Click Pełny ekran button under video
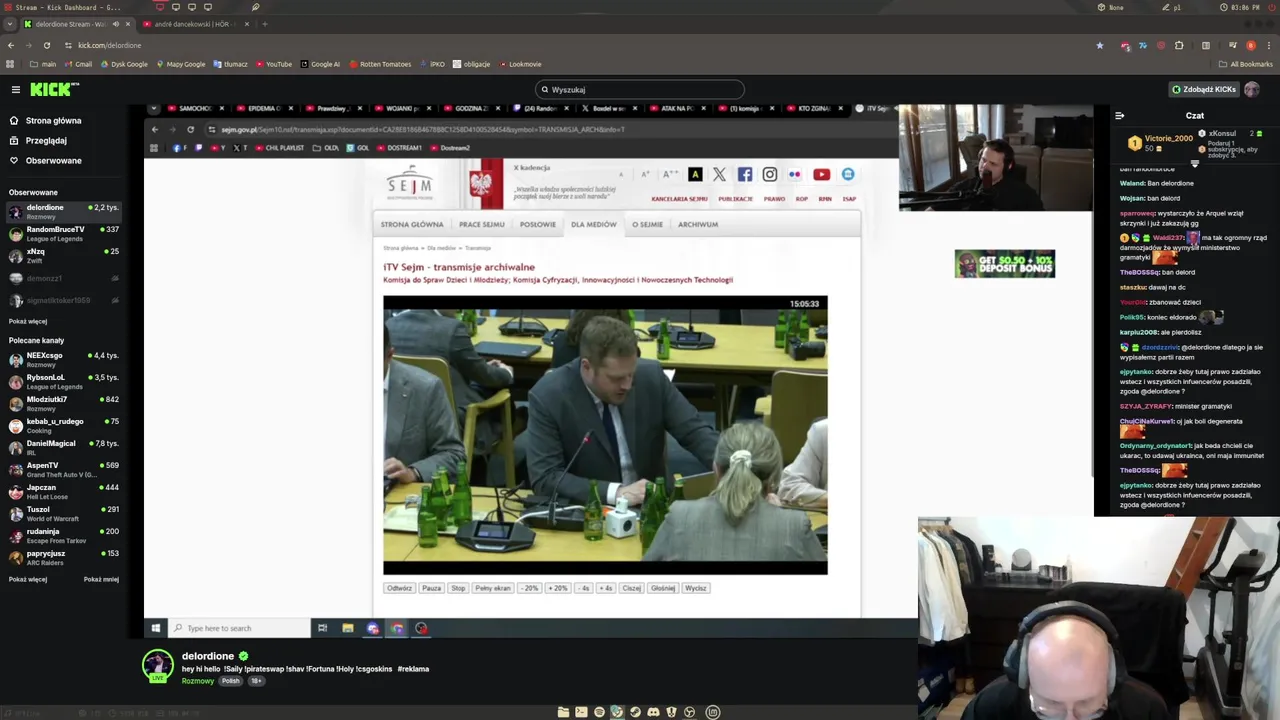This screenshot has width=1280, height=720. [x=492, y=588]
